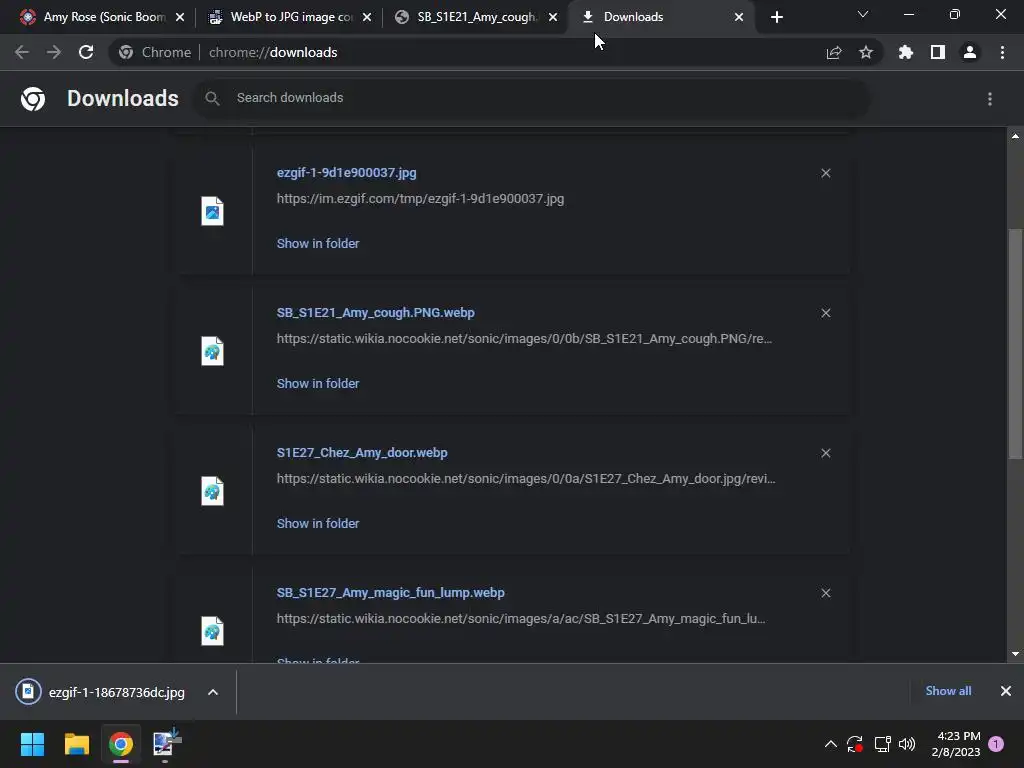Click the im.ezgif.com source URL
Image resolution: width=1024 pixels, height=768 pixels.
coord(420,199)
